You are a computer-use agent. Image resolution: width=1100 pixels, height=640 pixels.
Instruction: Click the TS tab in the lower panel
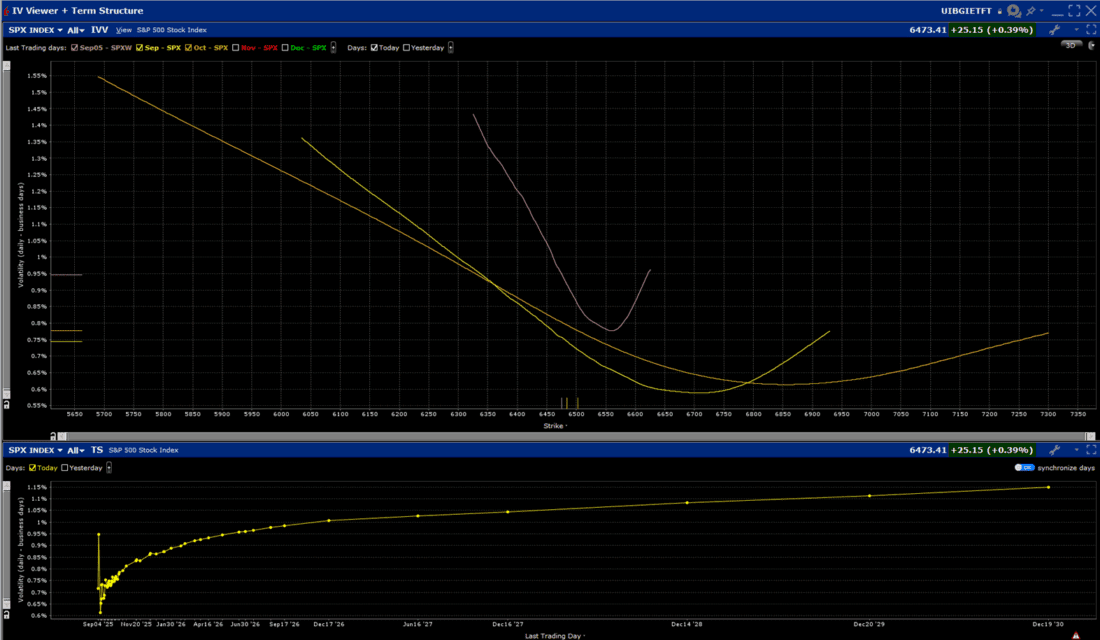tap(95, 450)
